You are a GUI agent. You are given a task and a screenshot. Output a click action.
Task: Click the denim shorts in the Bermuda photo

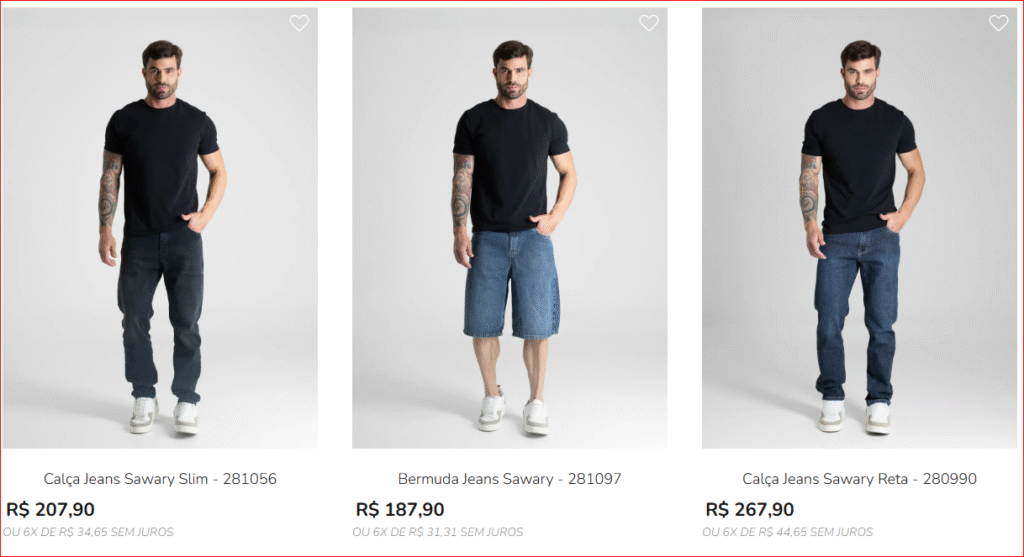coord(511,285)
